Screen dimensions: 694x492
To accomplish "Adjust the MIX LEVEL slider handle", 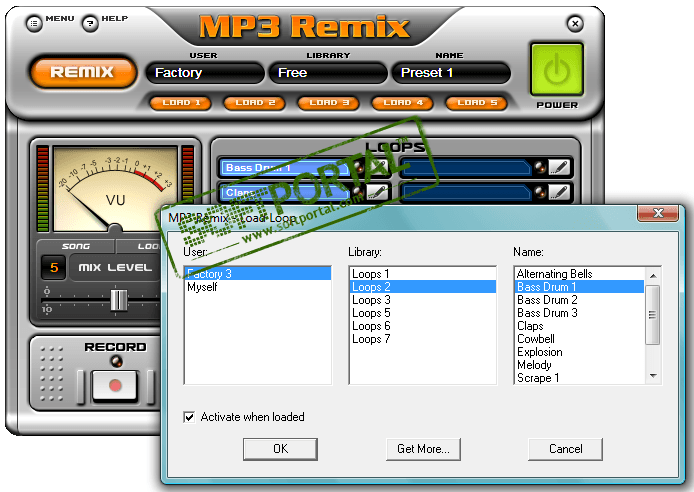I will click(119, 300).
